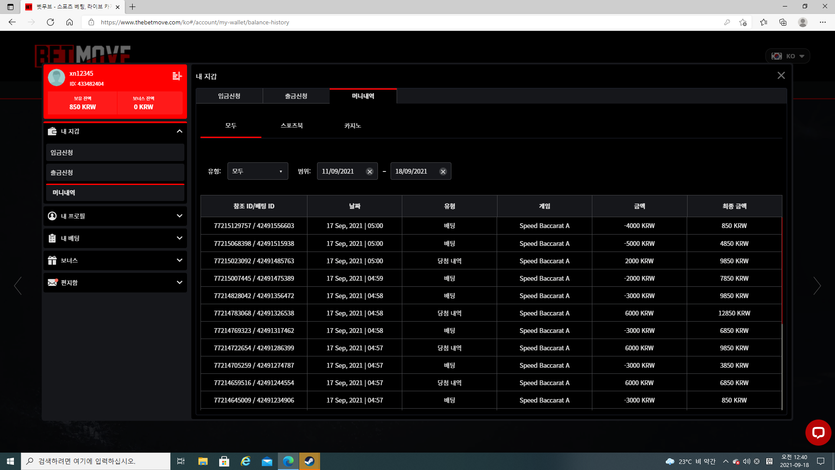Expand the 내 베팅 section
This screenshot has height=470, width=835.
click(179, 238)
